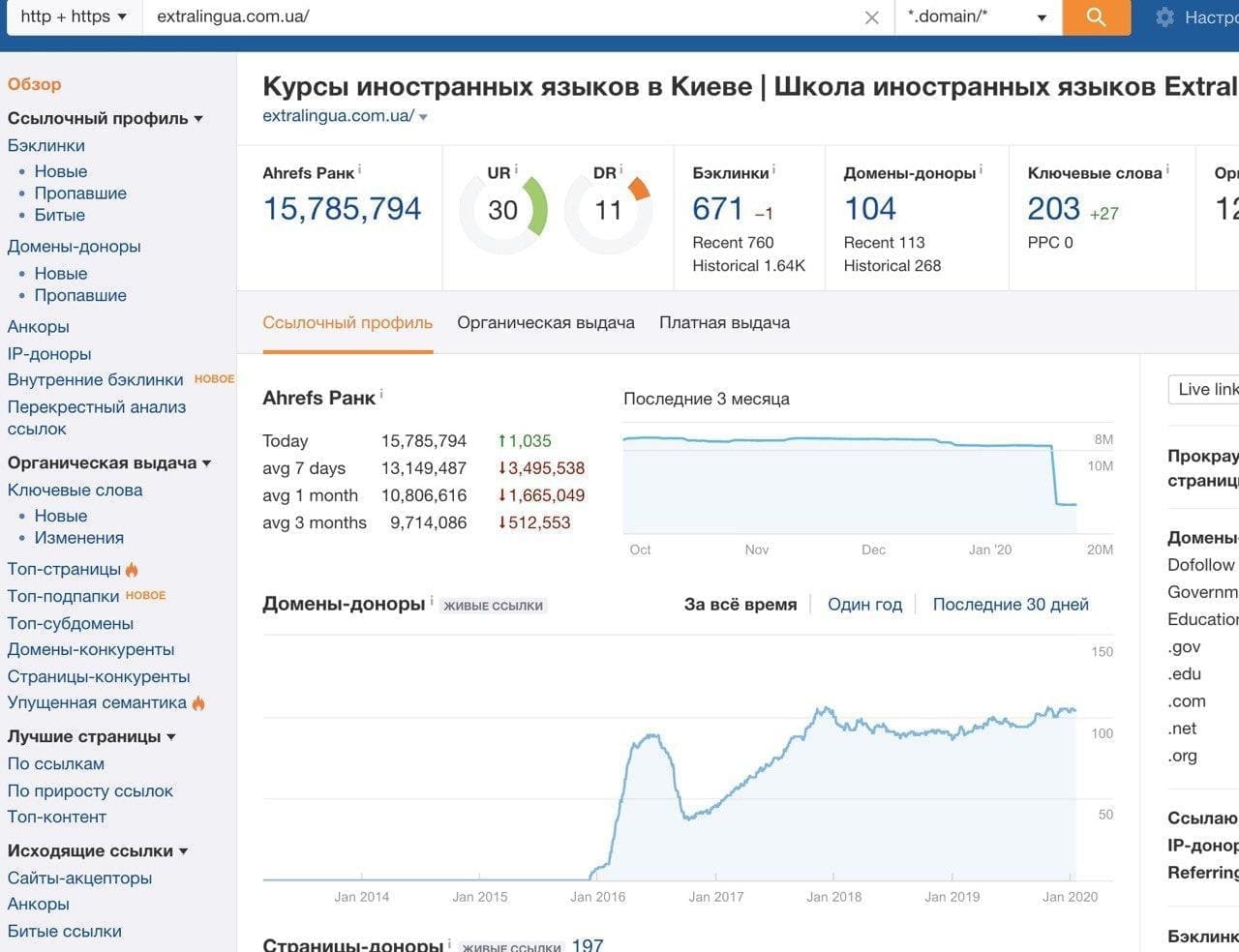This screenshot has width=1239, height=952.
Task: Click the orange search magnifier button
Action: tap(1096, 17)
